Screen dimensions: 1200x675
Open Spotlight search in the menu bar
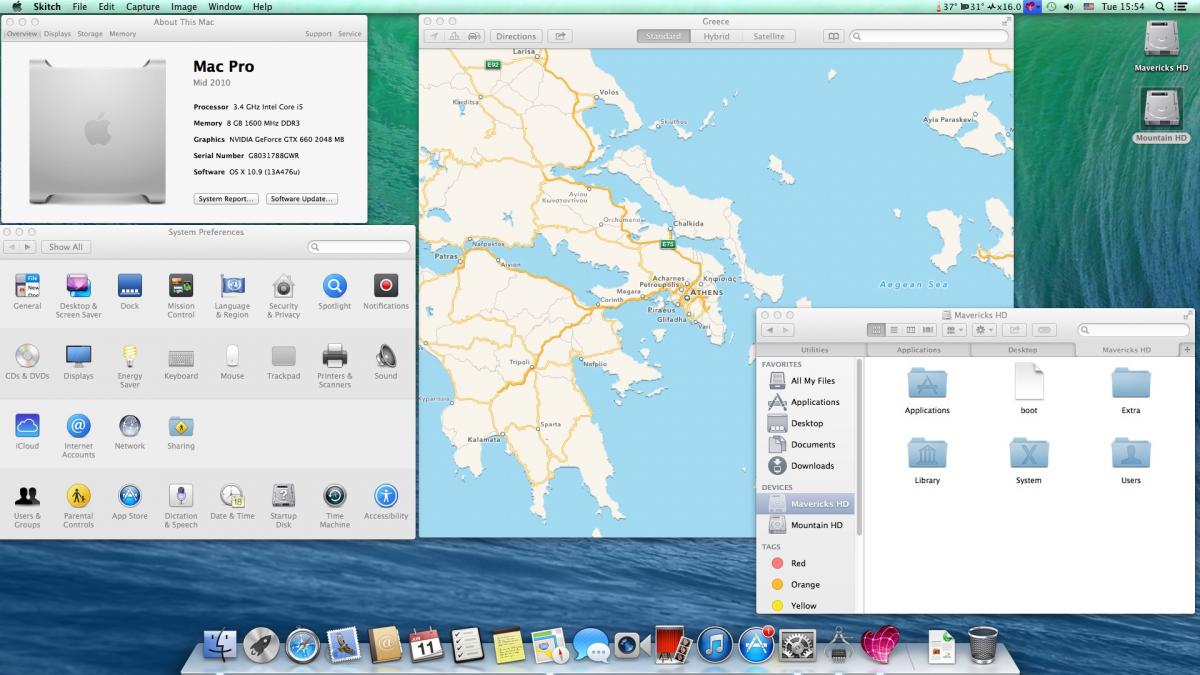pos(1160,7)
